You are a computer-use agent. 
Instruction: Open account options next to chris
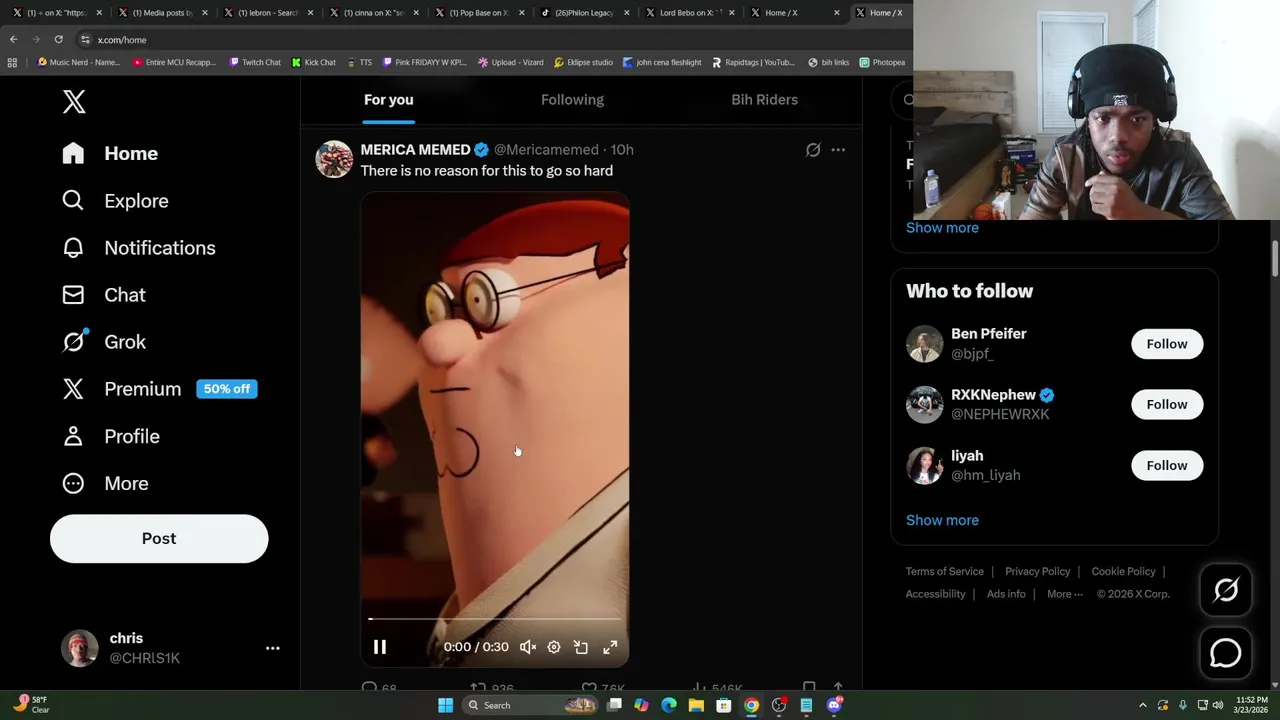pyautogui.click(x=272, y=648)
